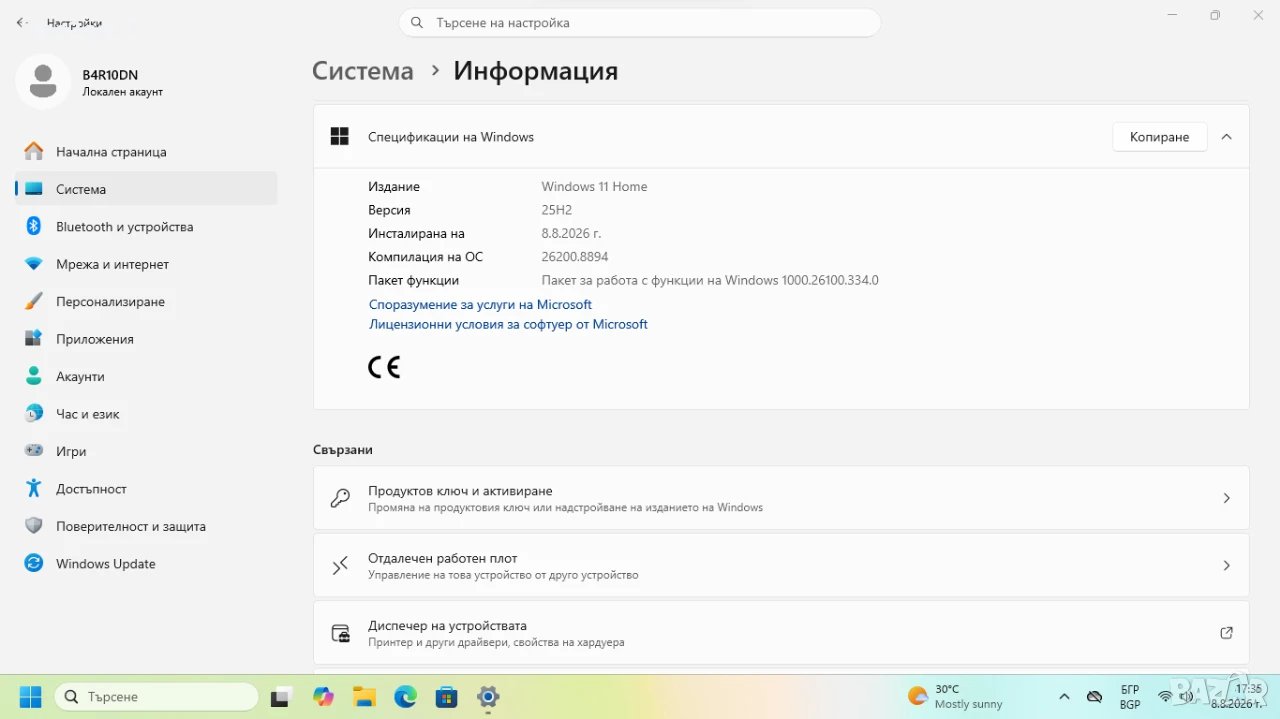Select the 26200.8894 build number

[575, 257]
